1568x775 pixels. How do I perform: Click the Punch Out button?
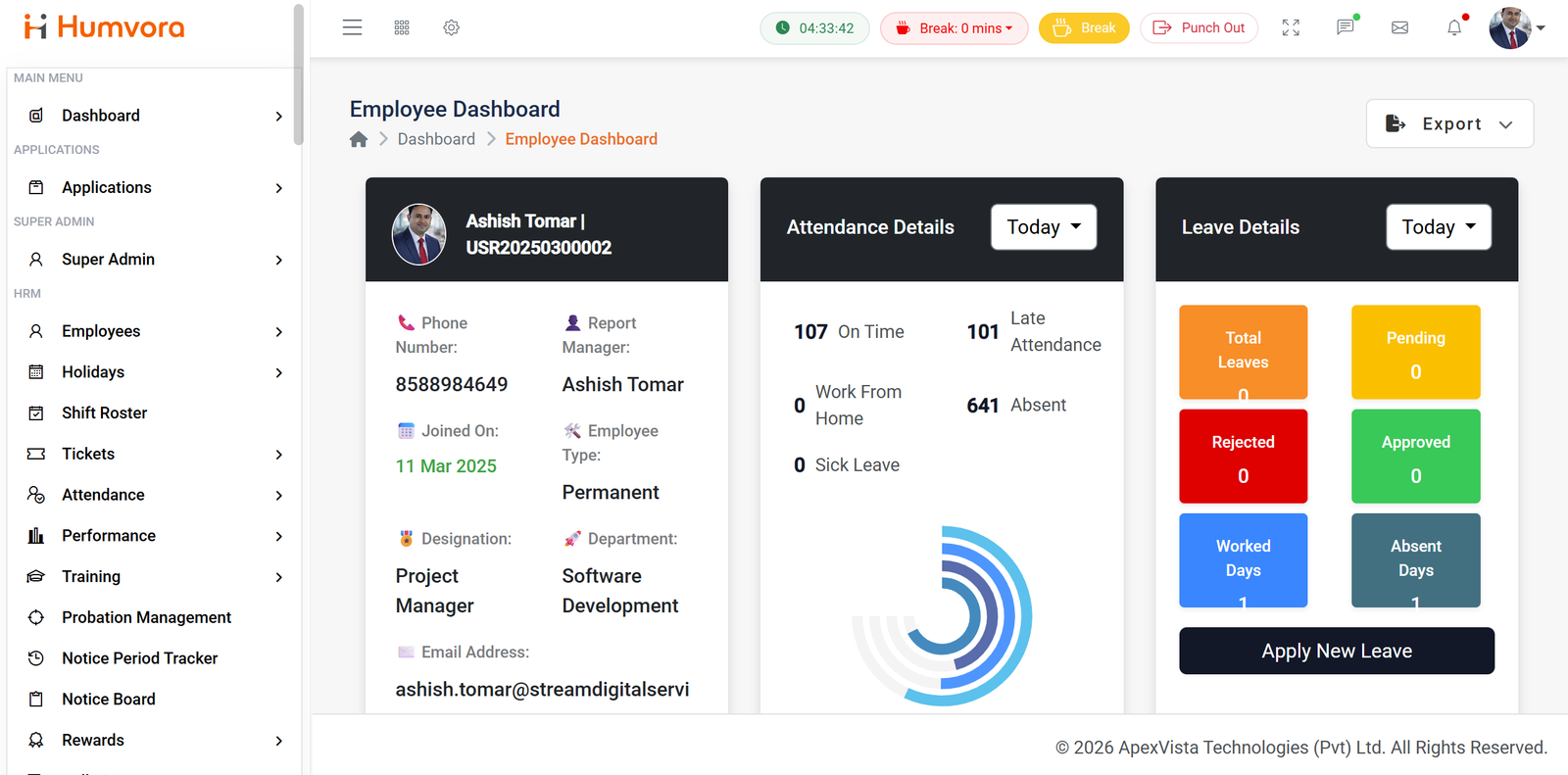click(1200, 28)
